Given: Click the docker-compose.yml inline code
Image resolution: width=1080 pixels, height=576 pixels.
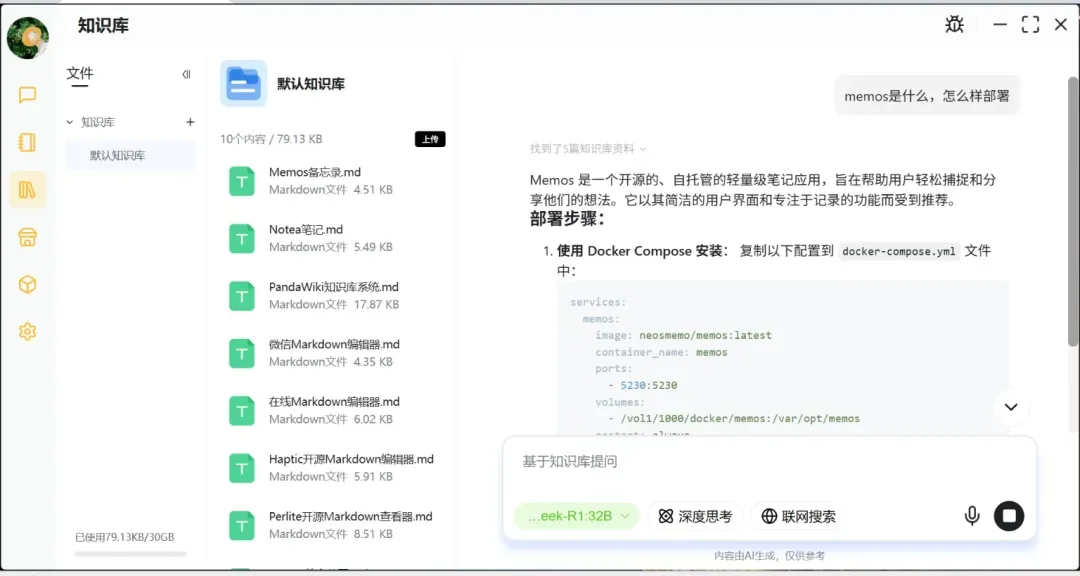Looking at the screenshot, I should pos(900,251).
